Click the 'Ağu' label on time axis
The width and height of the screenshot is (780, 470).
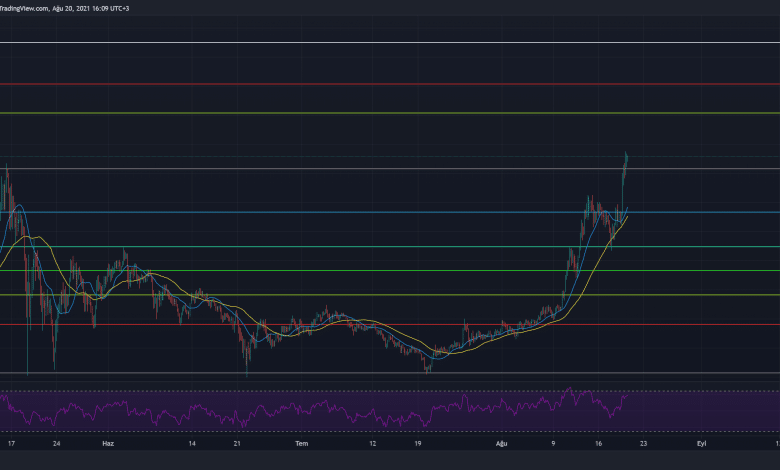click(x=503, y=441)
